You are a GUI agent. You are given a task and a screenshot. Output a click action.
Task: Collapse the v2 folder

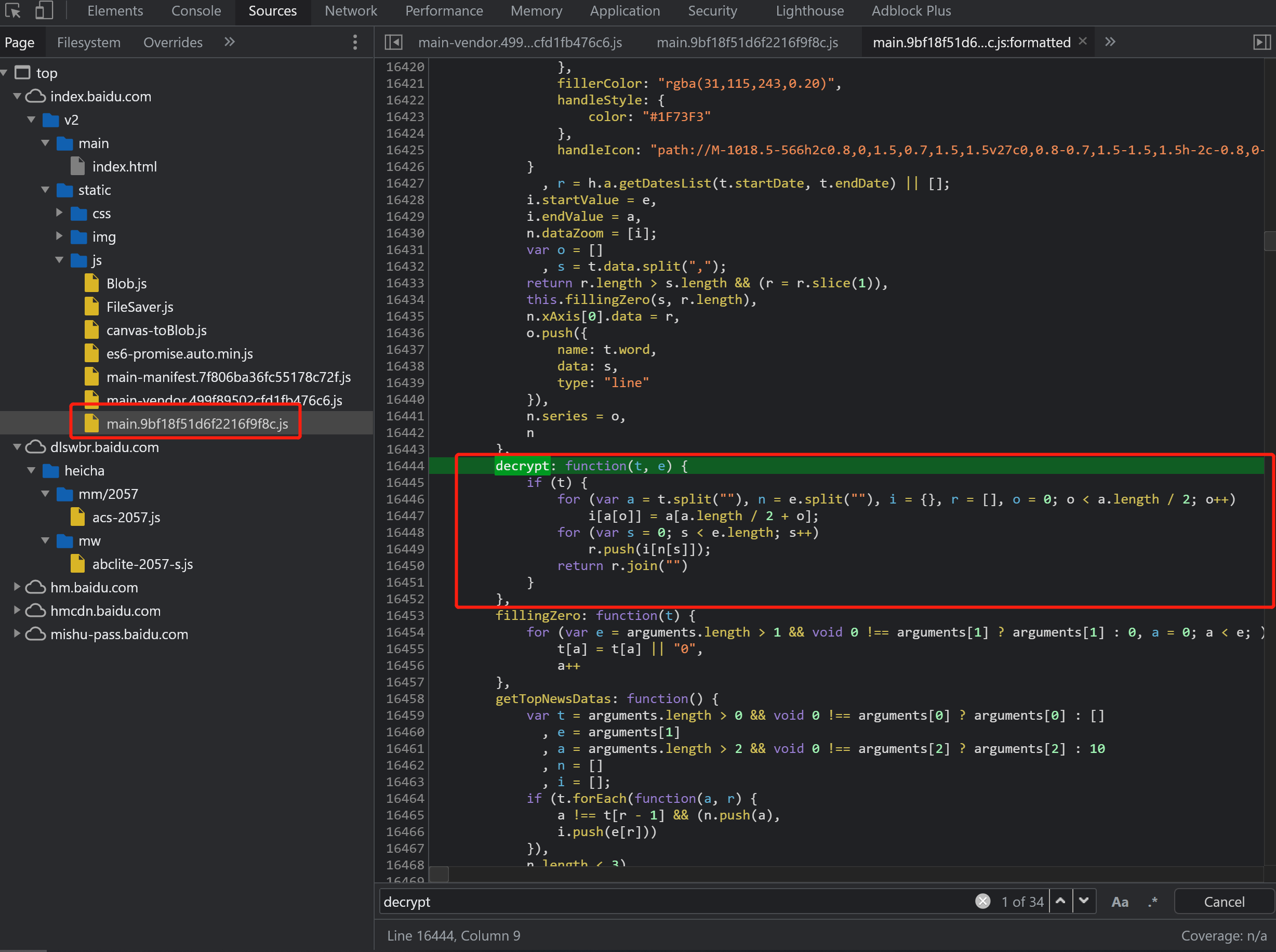click(31, 120)
